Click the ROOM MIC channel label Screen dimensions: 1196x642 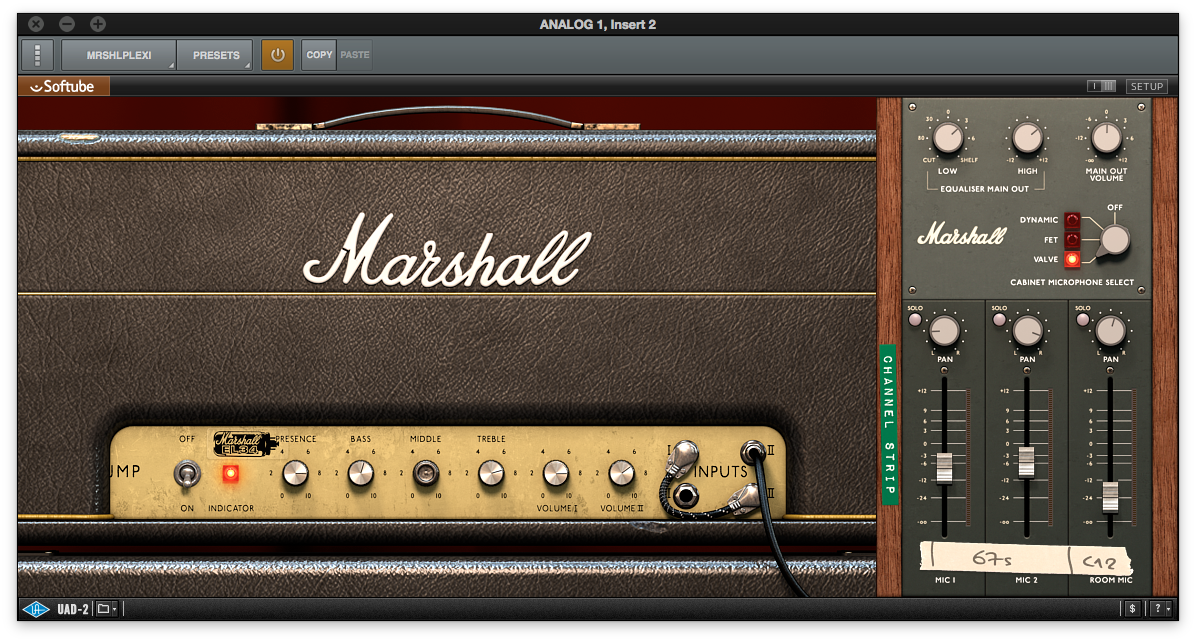point(1111,580)
